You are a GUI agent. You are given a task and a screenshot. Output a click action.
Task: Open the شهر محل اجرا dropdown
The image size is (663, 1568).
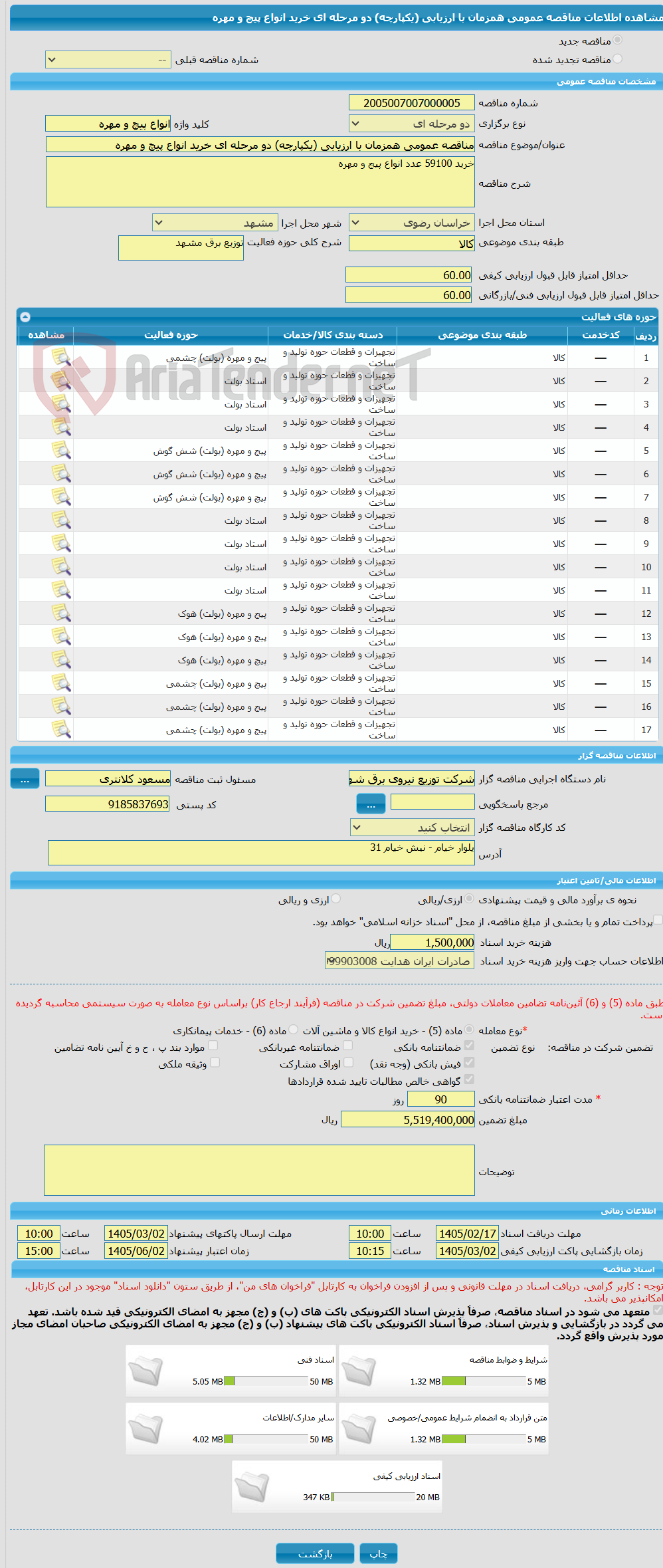coord(215,223)
